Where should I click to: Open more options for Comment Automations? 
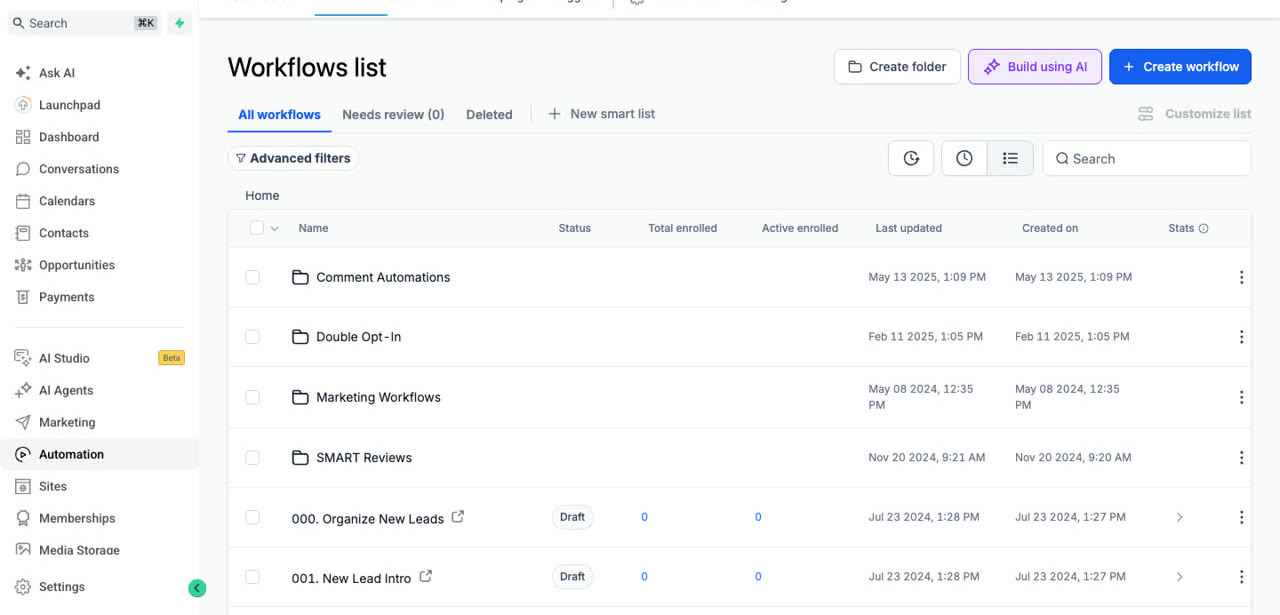click(x=1241, y=277)
